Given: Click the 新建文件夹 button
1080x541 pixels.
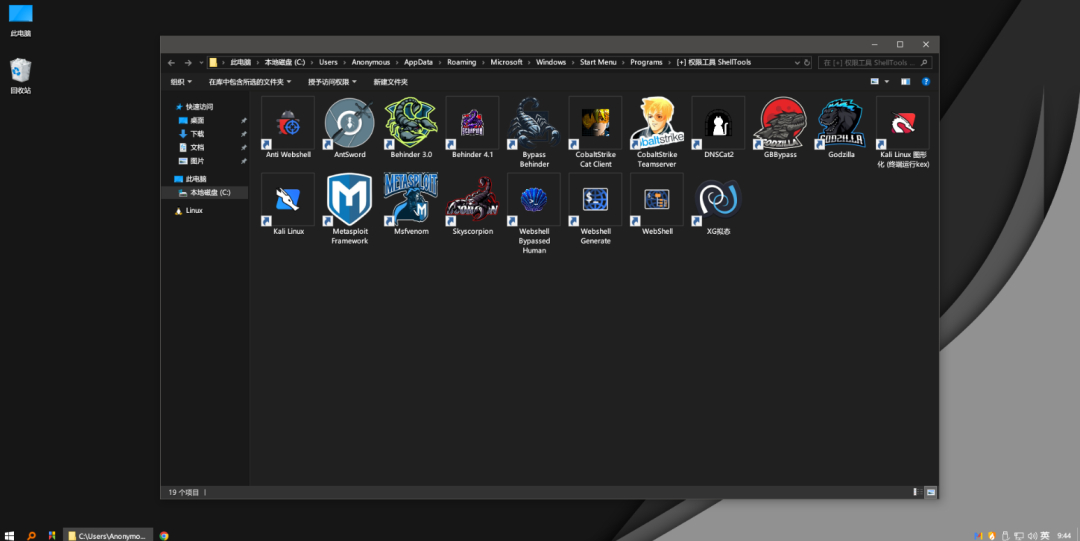Looking at the screenshot, I should tap(391, 81).
